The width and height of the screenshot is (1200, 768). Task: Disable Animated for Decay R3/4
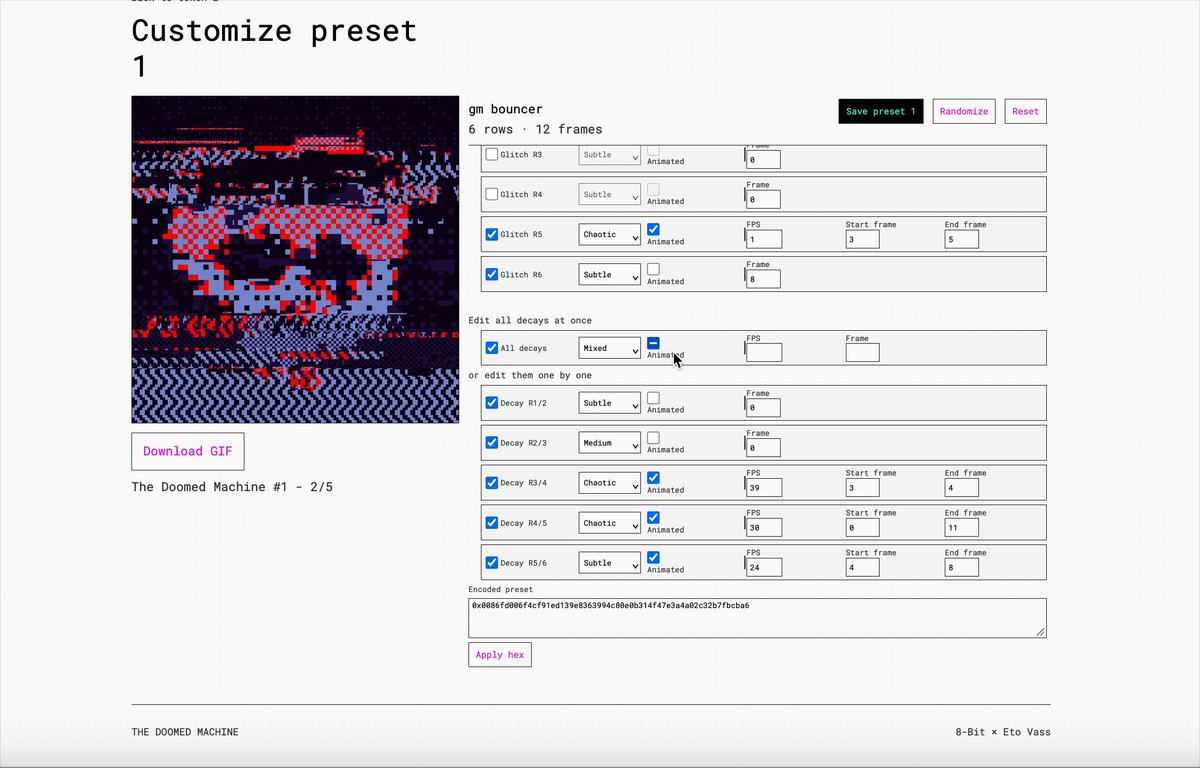(653, 477)
